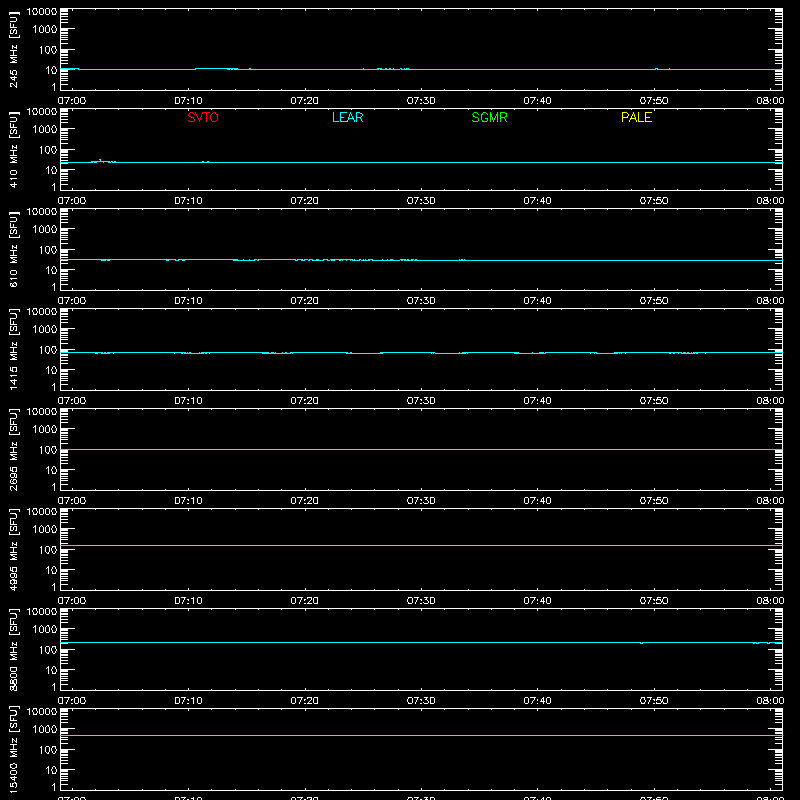The image size is (800, 800).
Task: Select the 245 MHz [SFU] axis title
Action: point(14,49)
